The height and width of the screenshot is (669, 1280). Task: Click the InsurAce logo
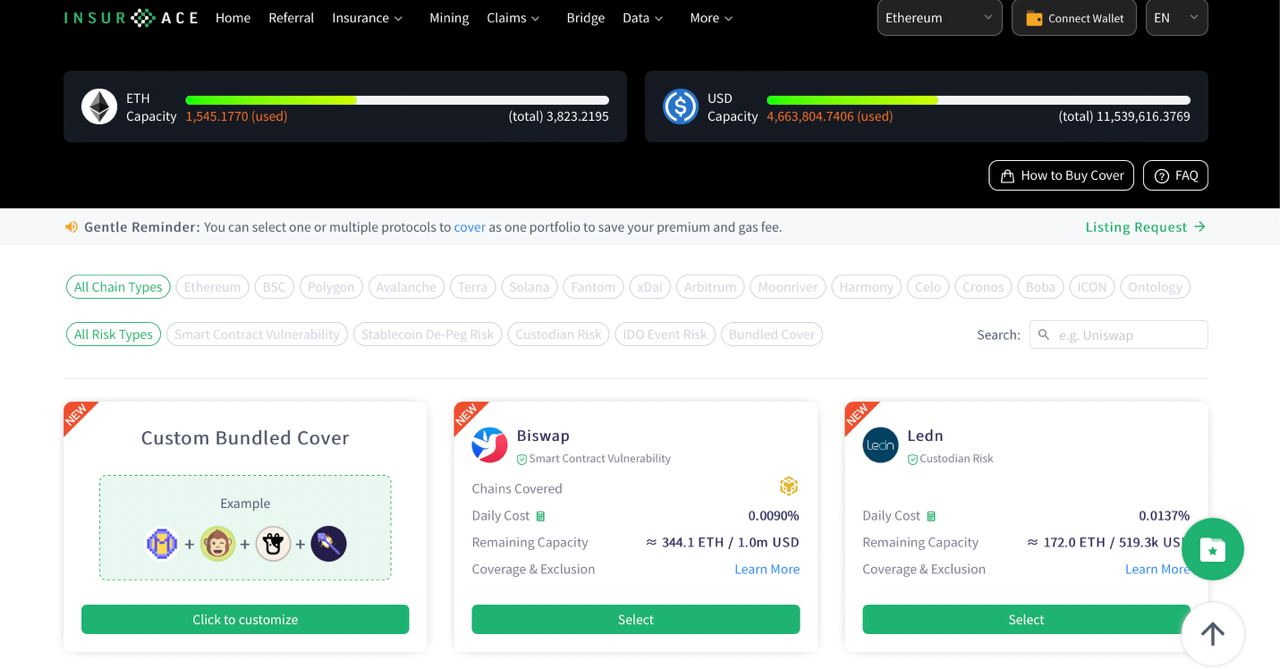131,18
